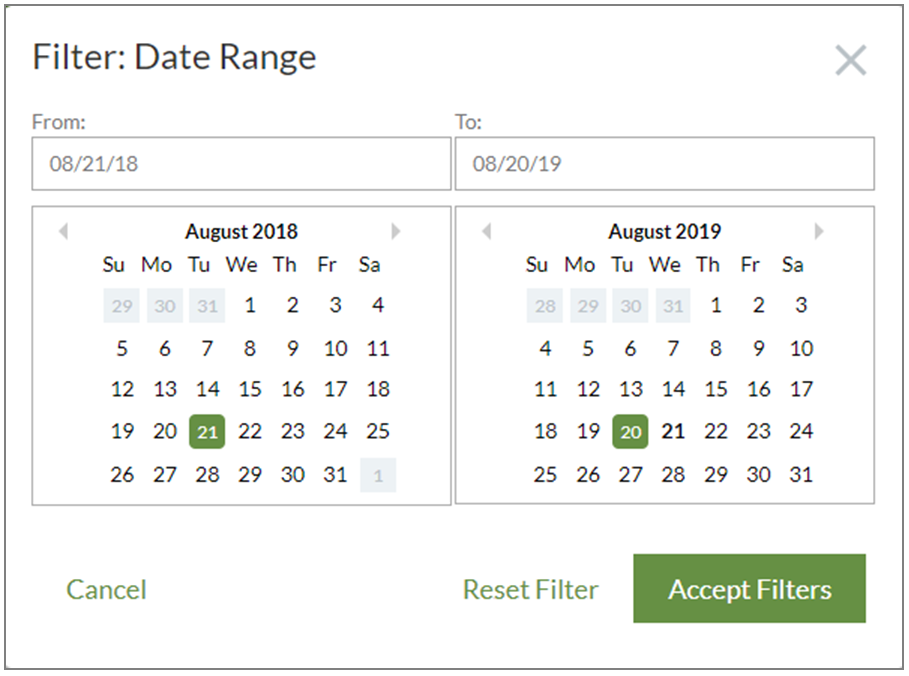Select August 15 in the 2018 calendar
This screenshot has height=676, width=909.
pyautogui.click(x=250, y=389)
